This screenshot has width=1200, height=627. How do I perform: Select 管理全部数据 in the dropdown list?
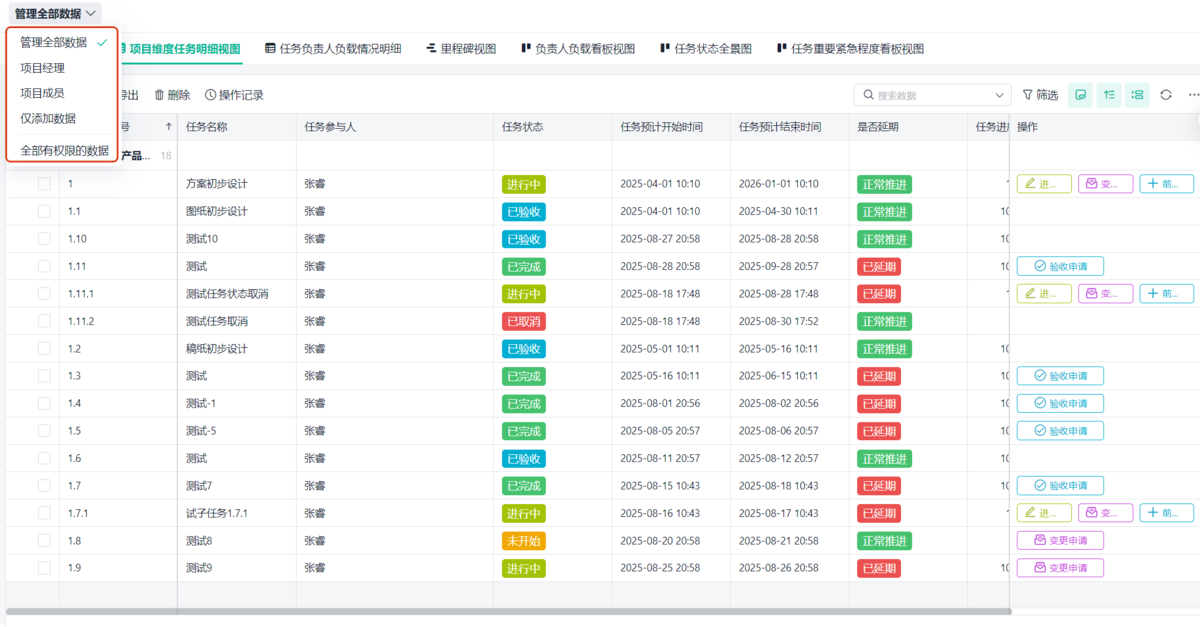pos(63,42)
